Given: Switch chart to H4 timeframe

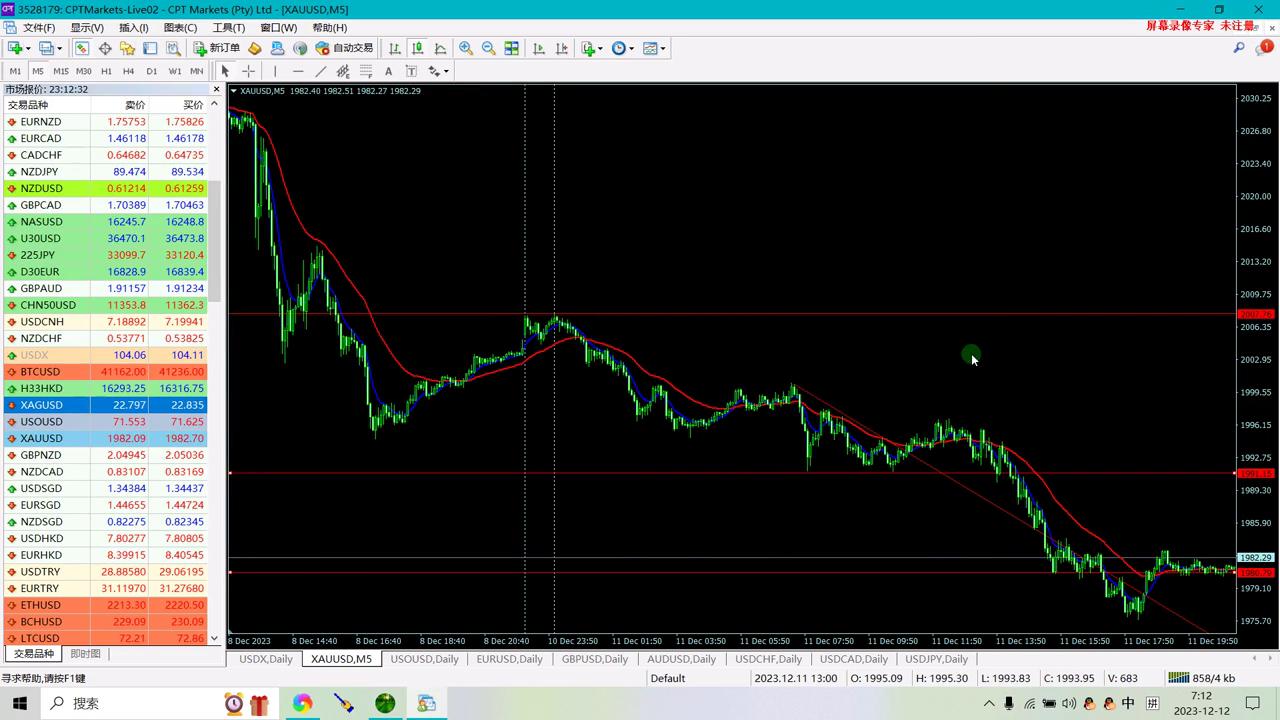Looking at the screenshot, I should 128,71.
